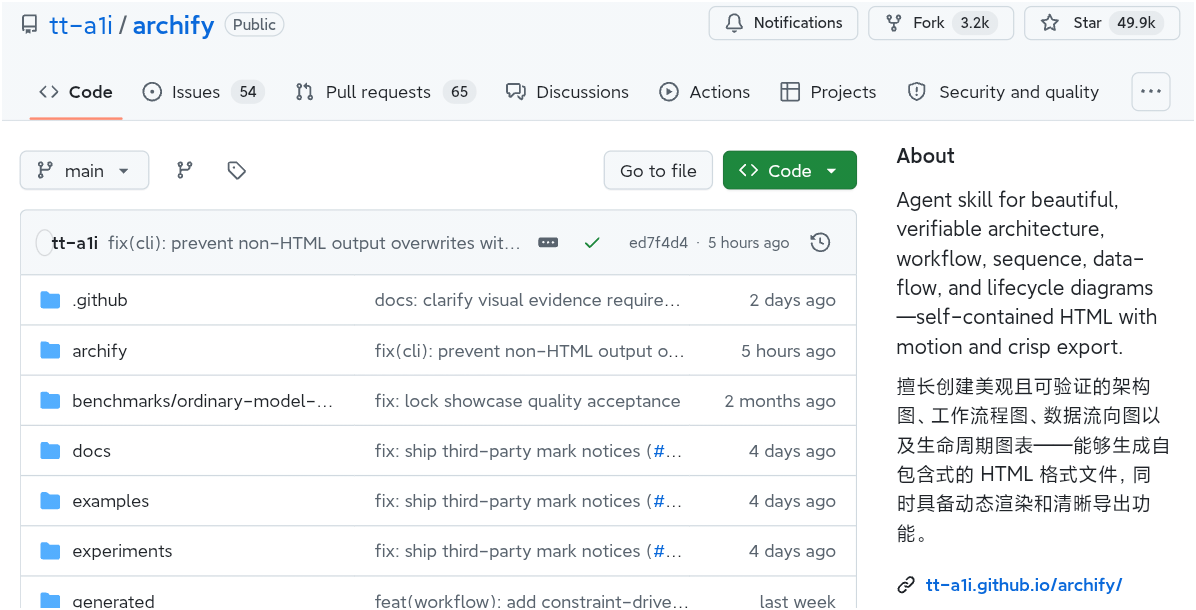This screenshot has height=610, width=1196.
Task: Click the folder icon next to archify
Action: [50, 350]
